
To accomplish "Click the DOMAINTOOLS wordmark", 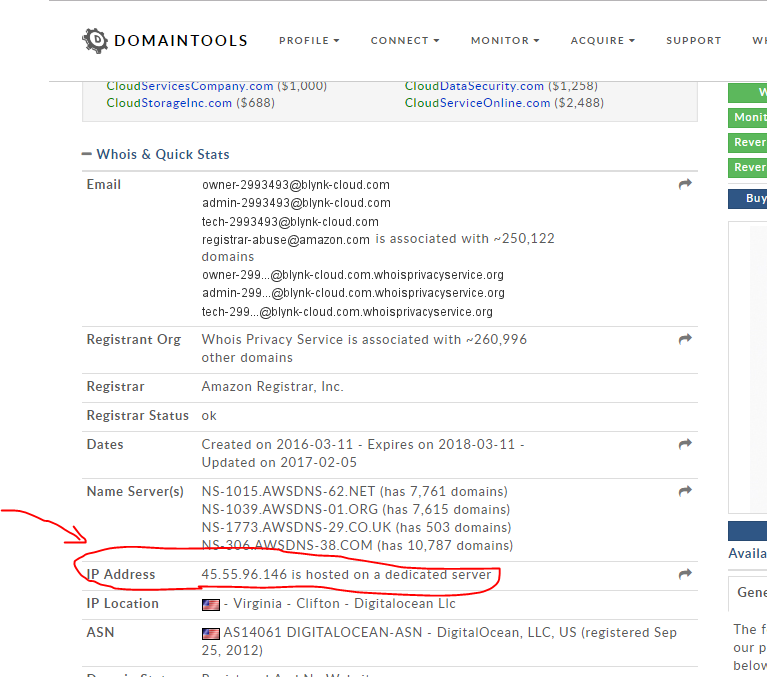I will (x=180, y=41).
